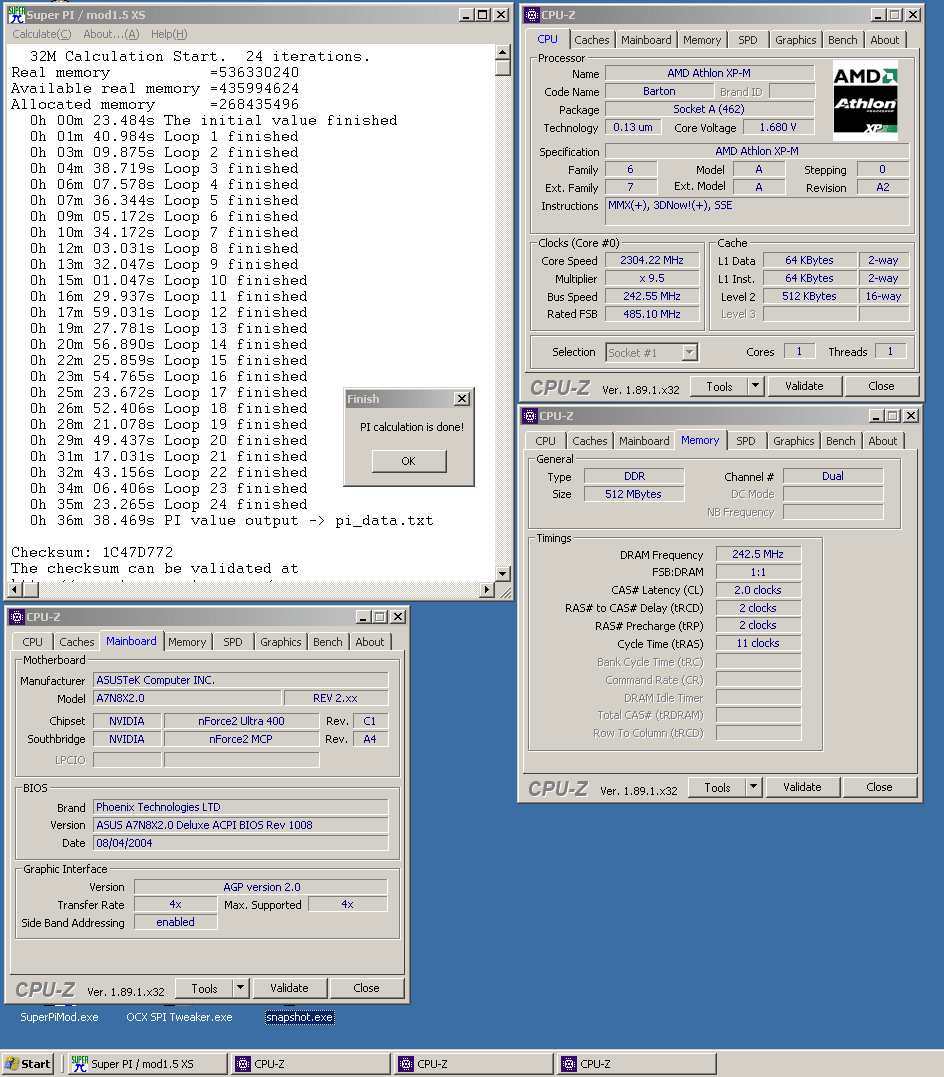Open the Help menu in Super PI

click(x=169, y=34)
